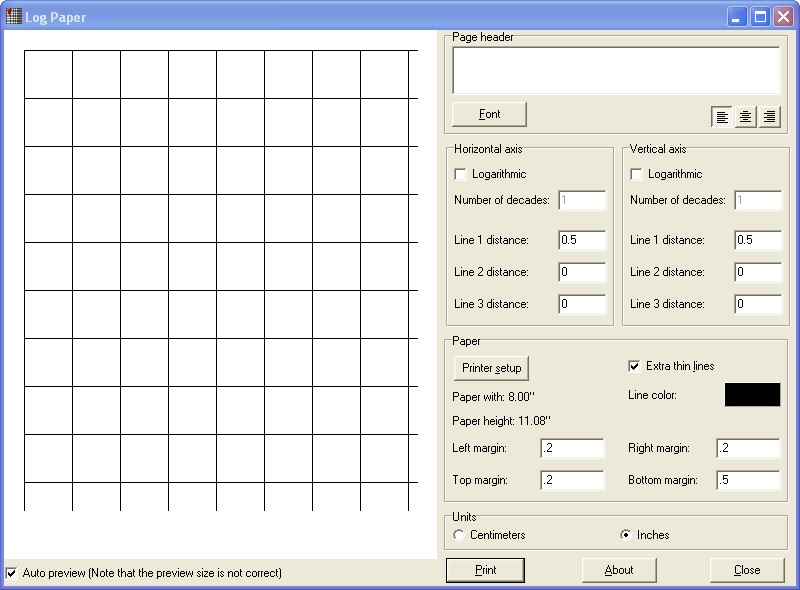Toggle the Auto preview checkbox
The height and width of the screenshot is (590, 800).
[11, 573]
